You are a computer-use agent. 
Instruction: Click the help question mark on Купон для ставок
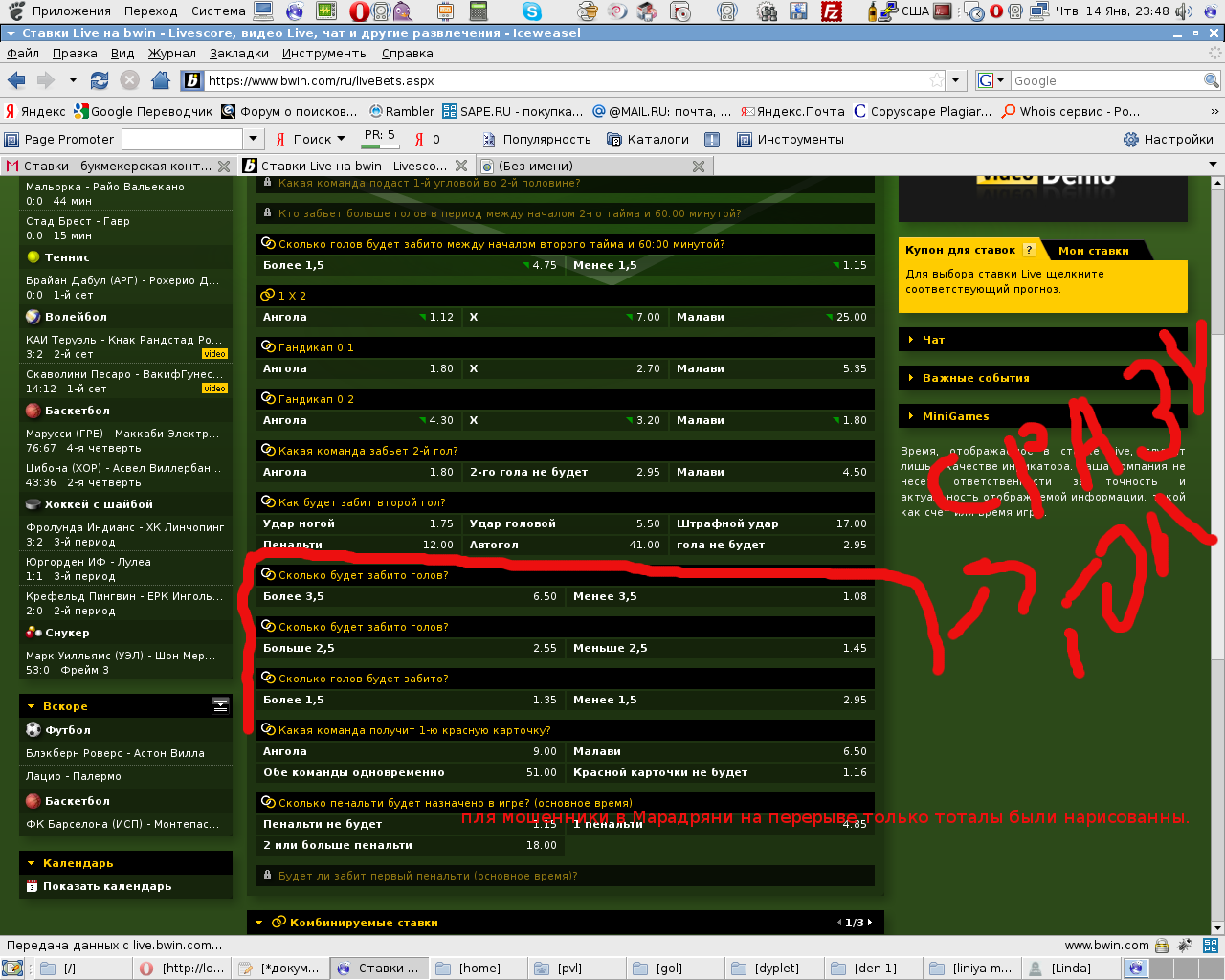click(x=1029, y=250)
